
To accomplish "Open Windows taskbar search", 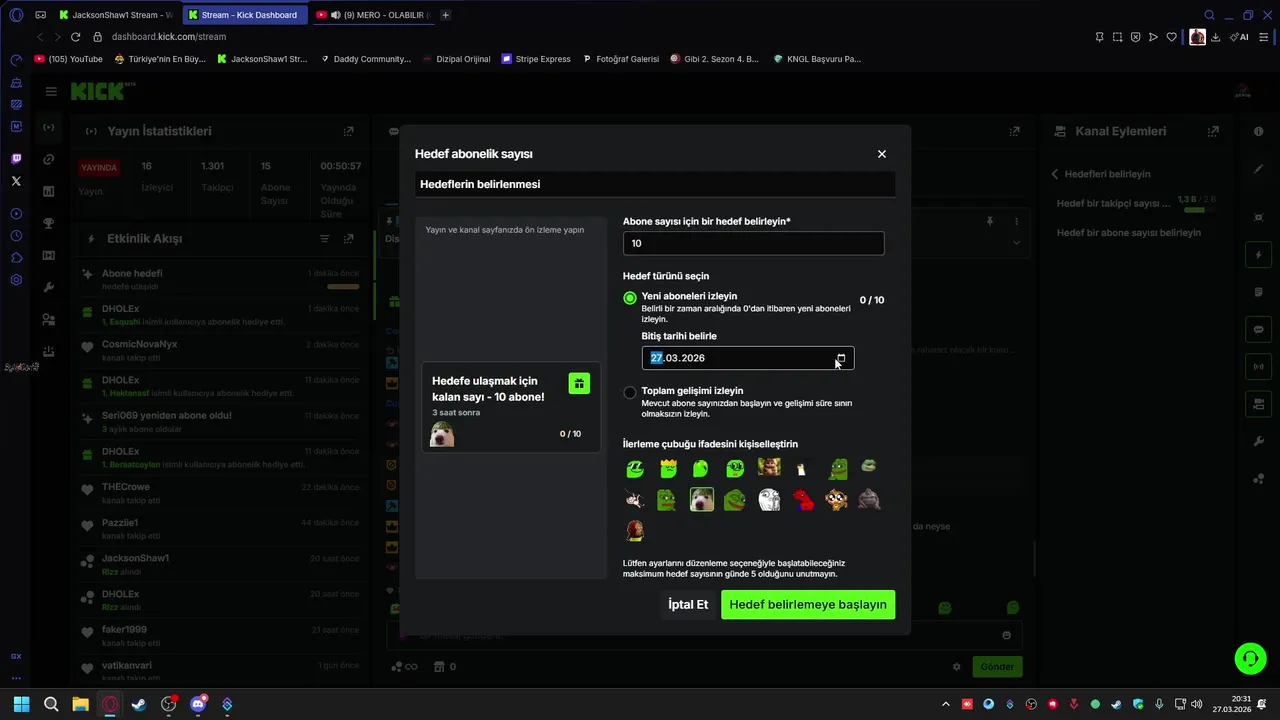I will pos(51,704).
